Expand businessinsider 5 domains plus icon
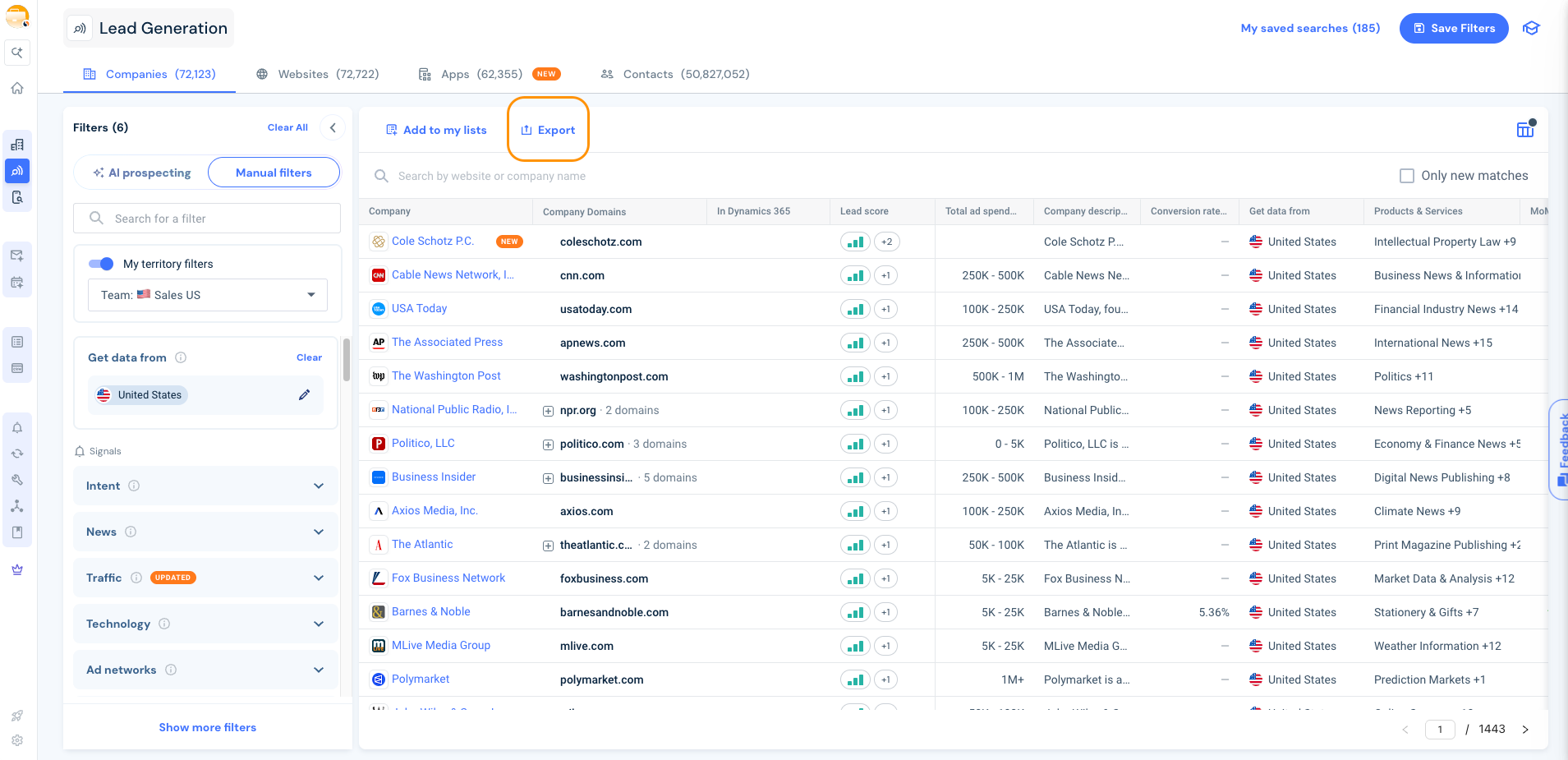 548,478
